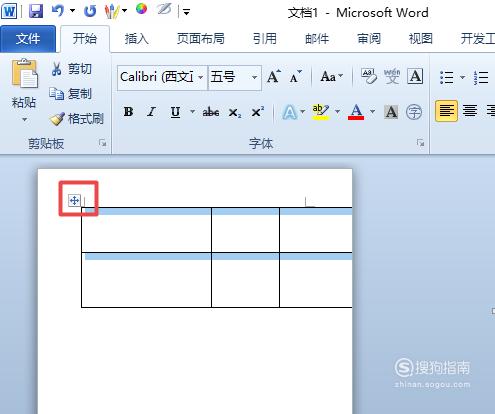Switch to the 邮件 (Mailings) tab

click(317, 39)
